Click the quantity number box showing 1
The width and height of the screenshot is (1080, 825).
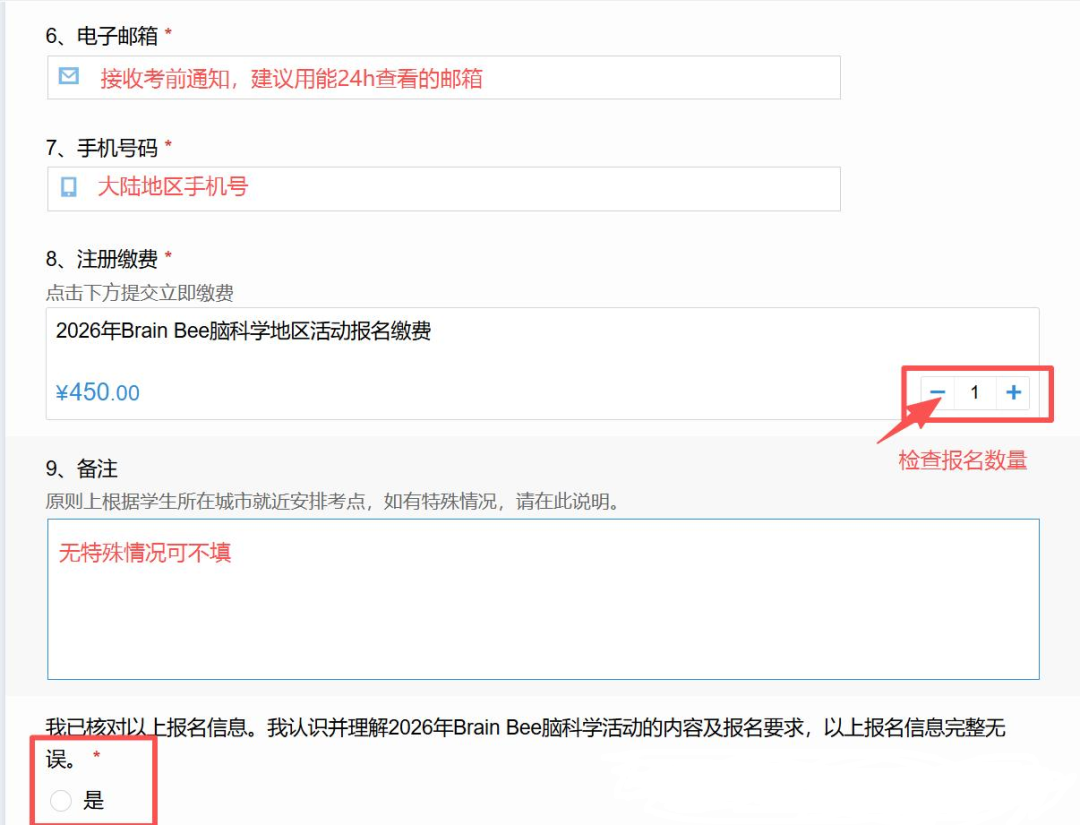click(974, 393)
